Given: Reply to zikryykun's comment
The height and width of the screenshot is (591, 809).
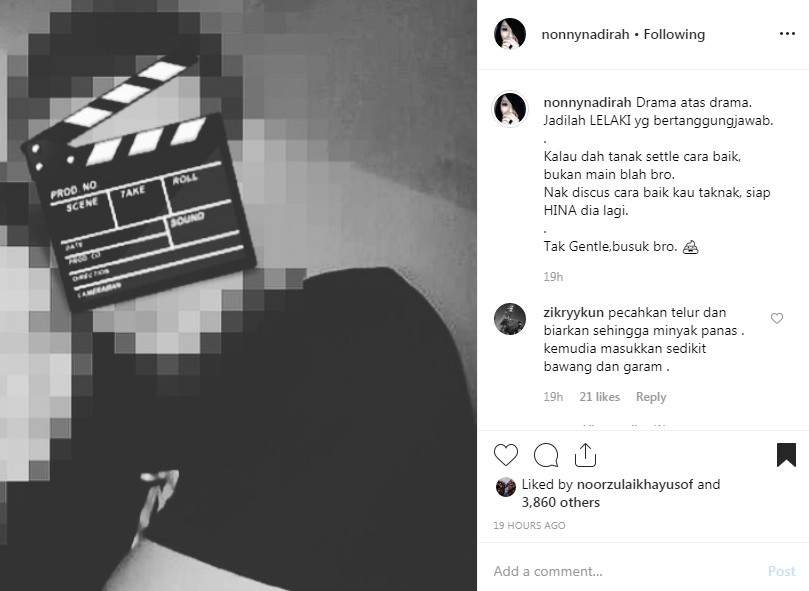Looking at the screenshot, I should pos(651,397).
